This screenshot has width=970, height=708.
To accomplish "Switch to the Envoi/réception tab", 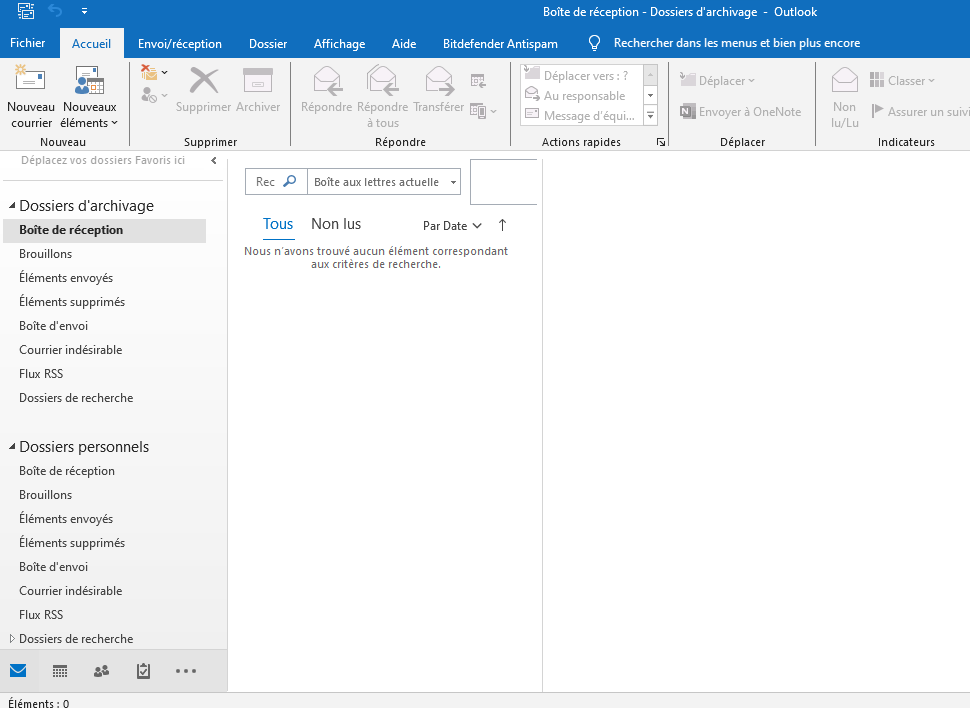I will pos(179,43).
